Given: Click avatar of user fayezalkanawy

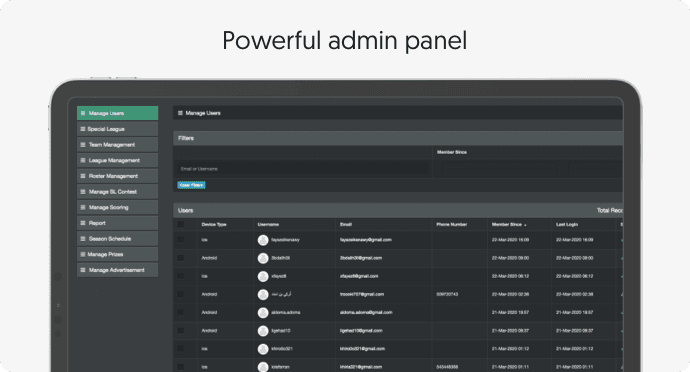Looking at the screenshot, I should tap(263, 240).
